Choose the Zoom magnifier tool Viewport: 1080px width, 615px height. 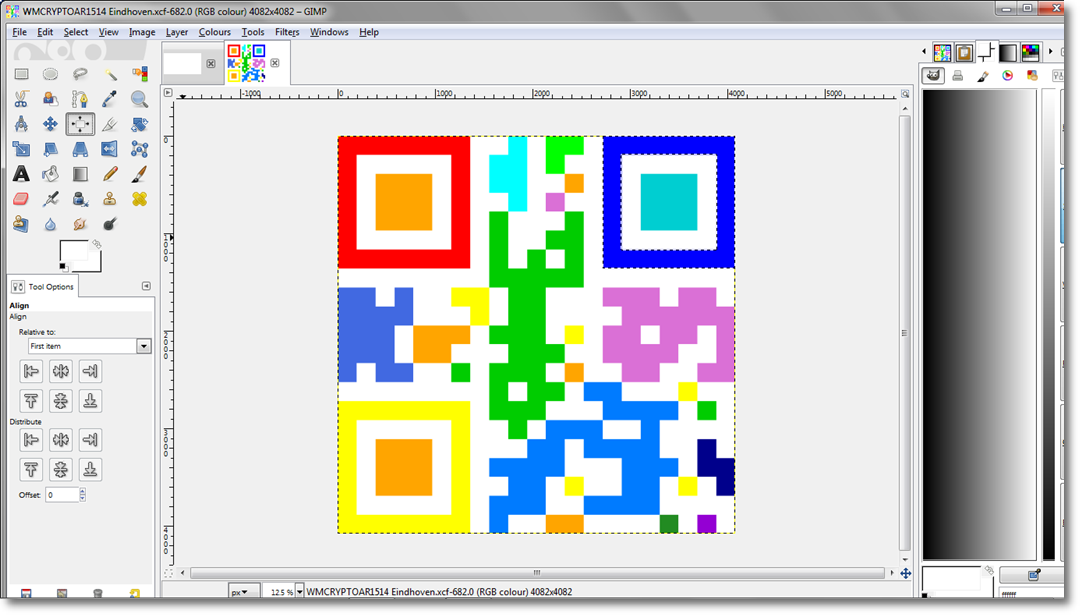click(x=139, y=99)
